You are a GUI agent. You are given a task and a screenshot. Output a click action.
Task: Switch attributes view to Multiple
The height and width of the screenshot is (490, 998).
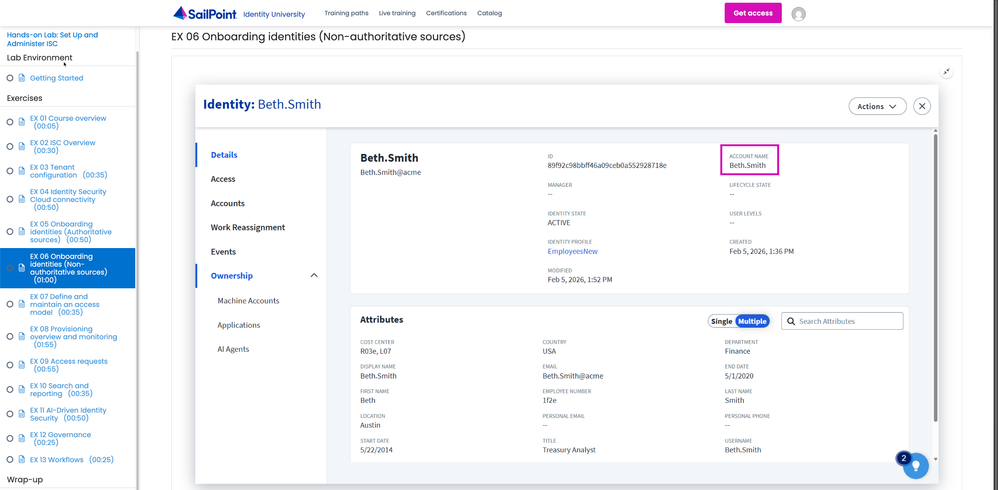point(752,321)
